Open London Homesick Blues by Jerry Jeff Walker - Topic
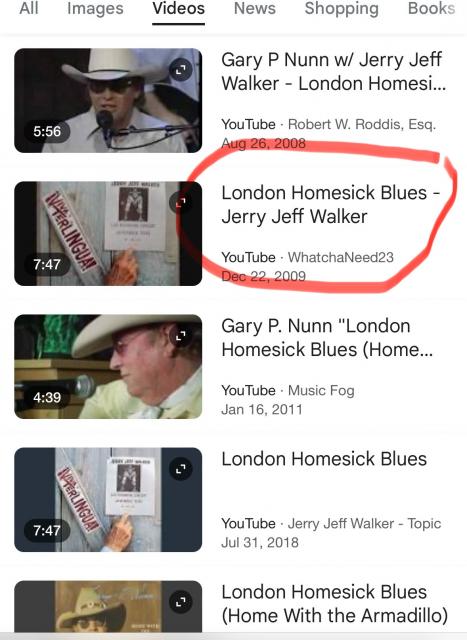Screen dimensions: 467x640 (x=324, y=459)
